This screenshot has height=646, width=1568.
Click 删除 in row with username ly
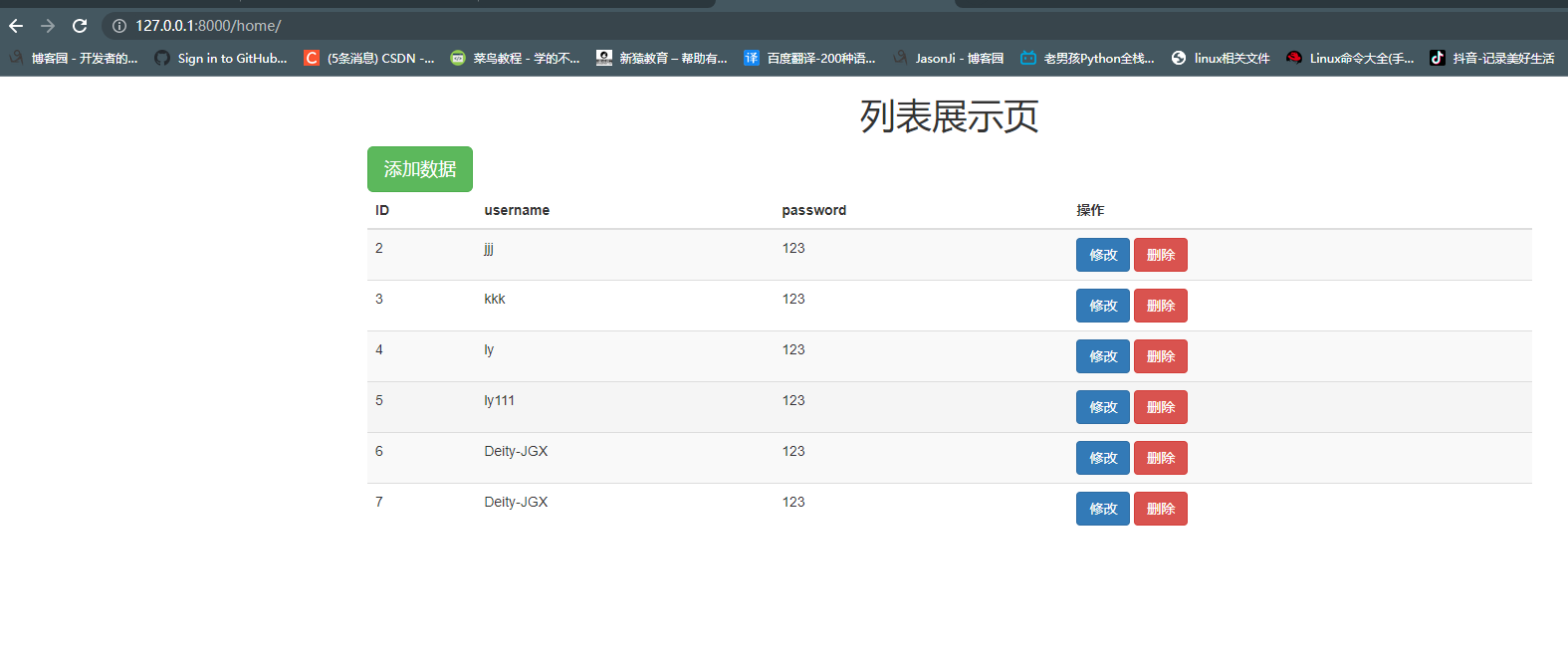1161,356
